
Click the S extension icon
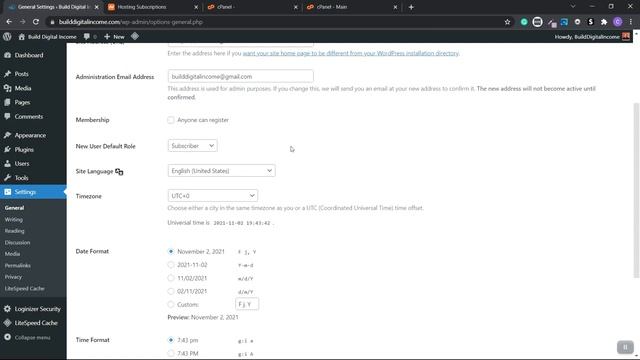coord(591,22)
